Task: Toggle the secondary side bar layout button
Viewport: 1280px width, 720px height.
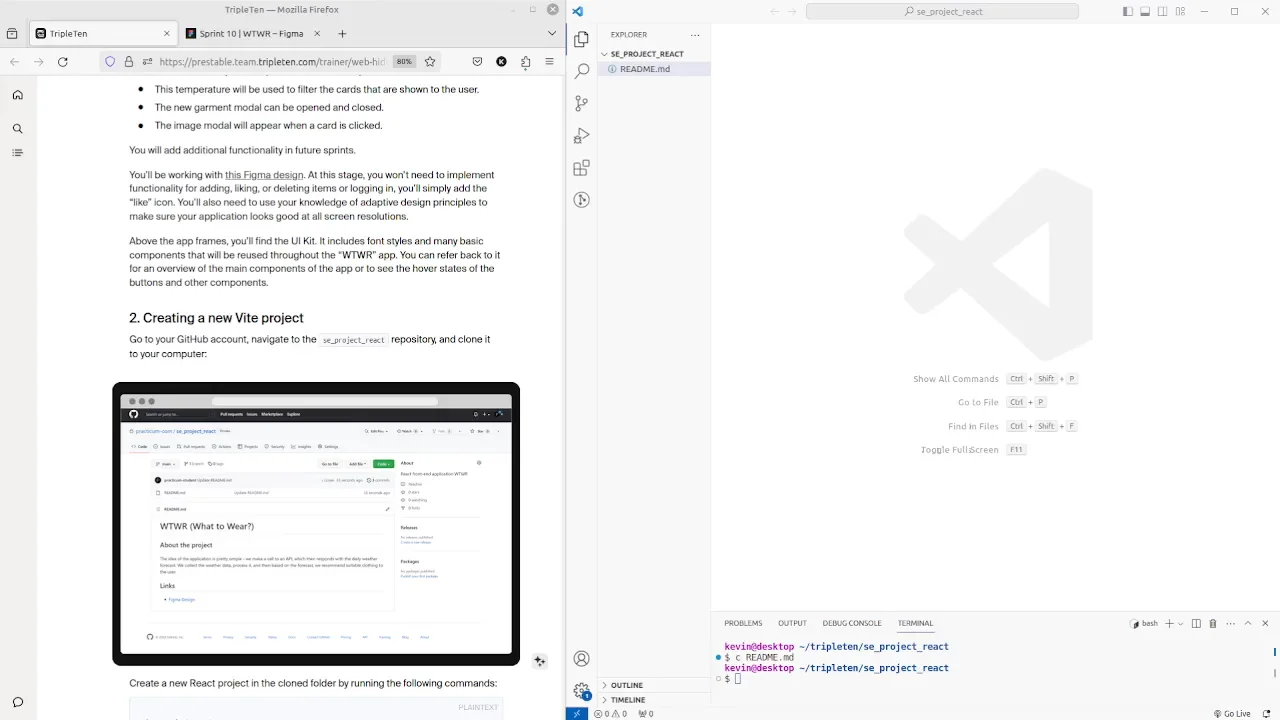Action: pos(1161,11)
